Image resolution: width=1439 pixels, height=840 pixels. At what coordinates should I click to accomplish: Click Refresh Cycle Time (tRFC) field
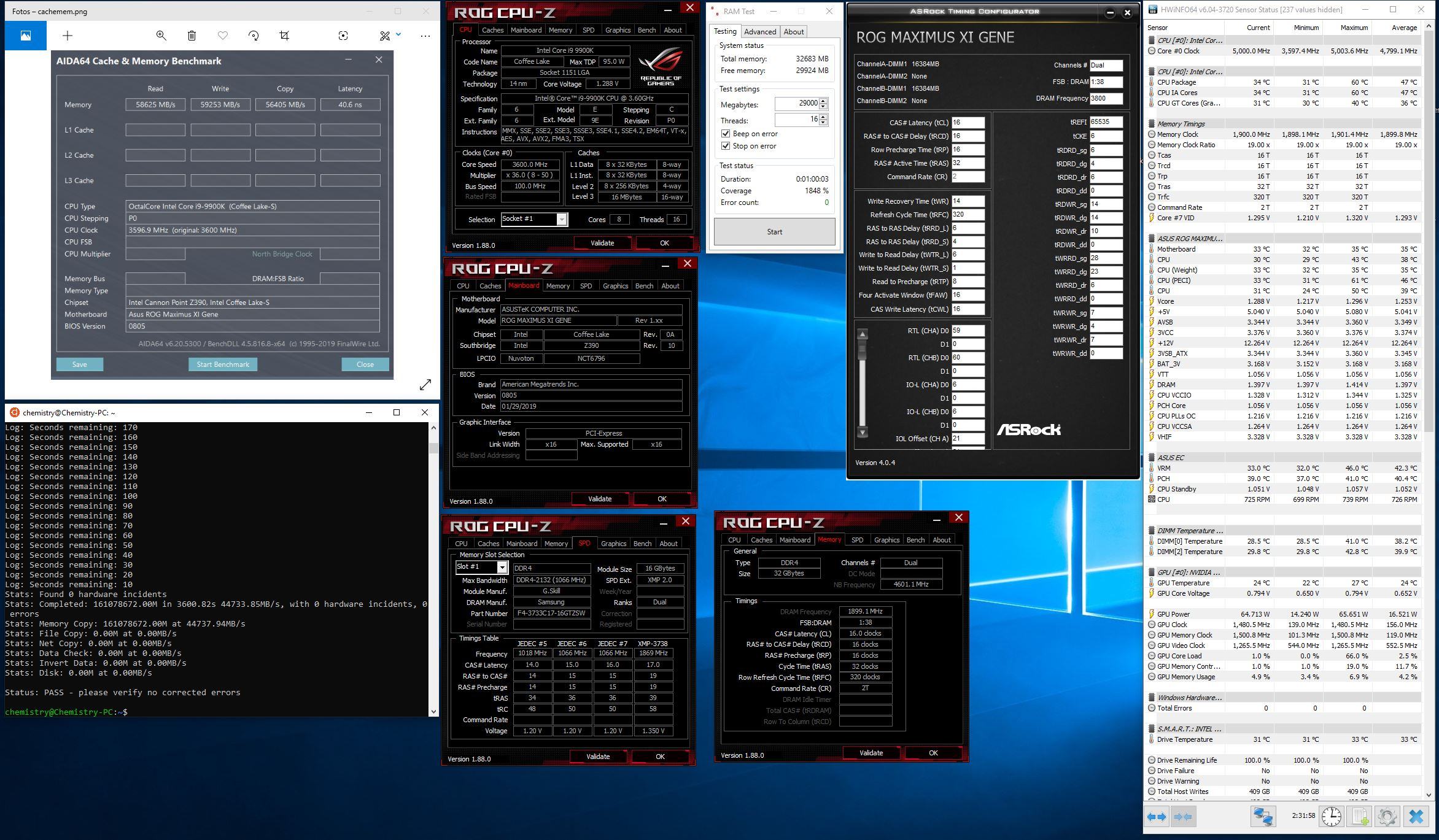pos(968,215)
